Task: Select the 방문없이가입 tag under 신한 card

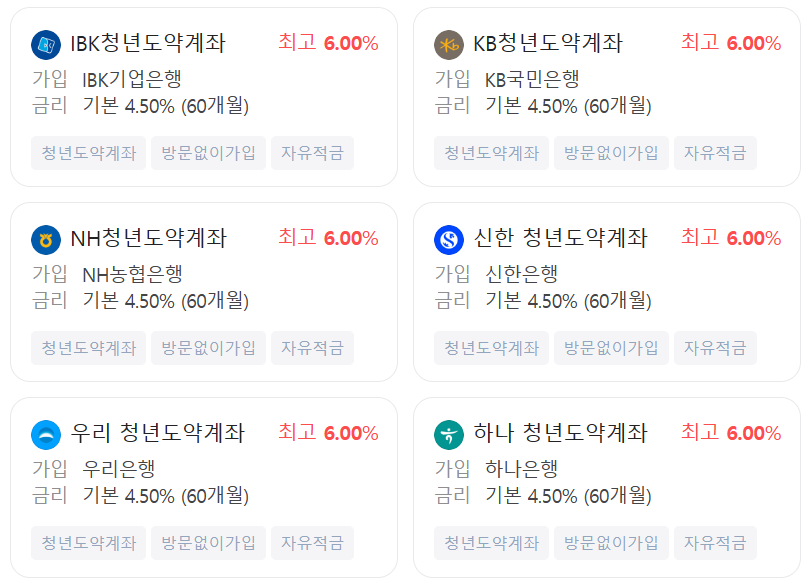Action: tap(612, 347)
